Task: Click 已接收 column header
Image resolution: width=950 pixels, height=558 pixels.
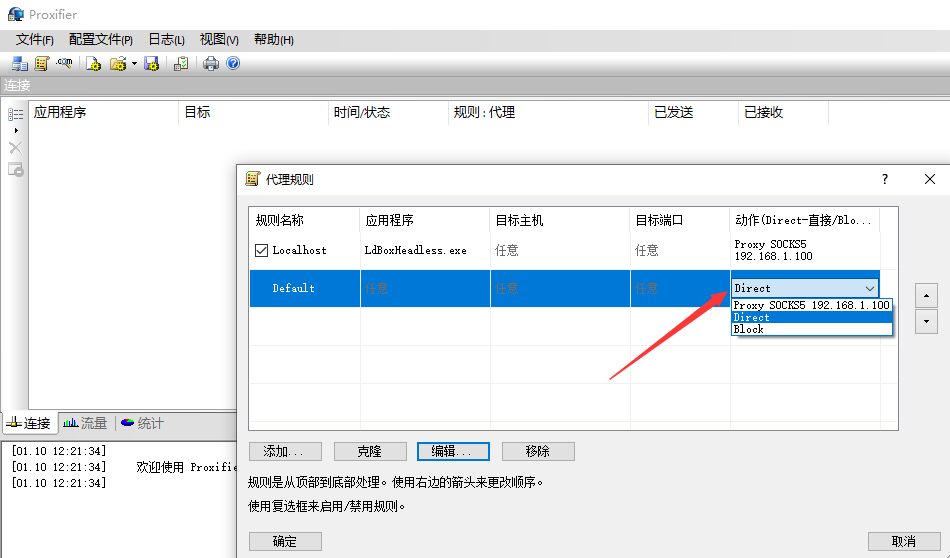Action: tap(783, 113)
